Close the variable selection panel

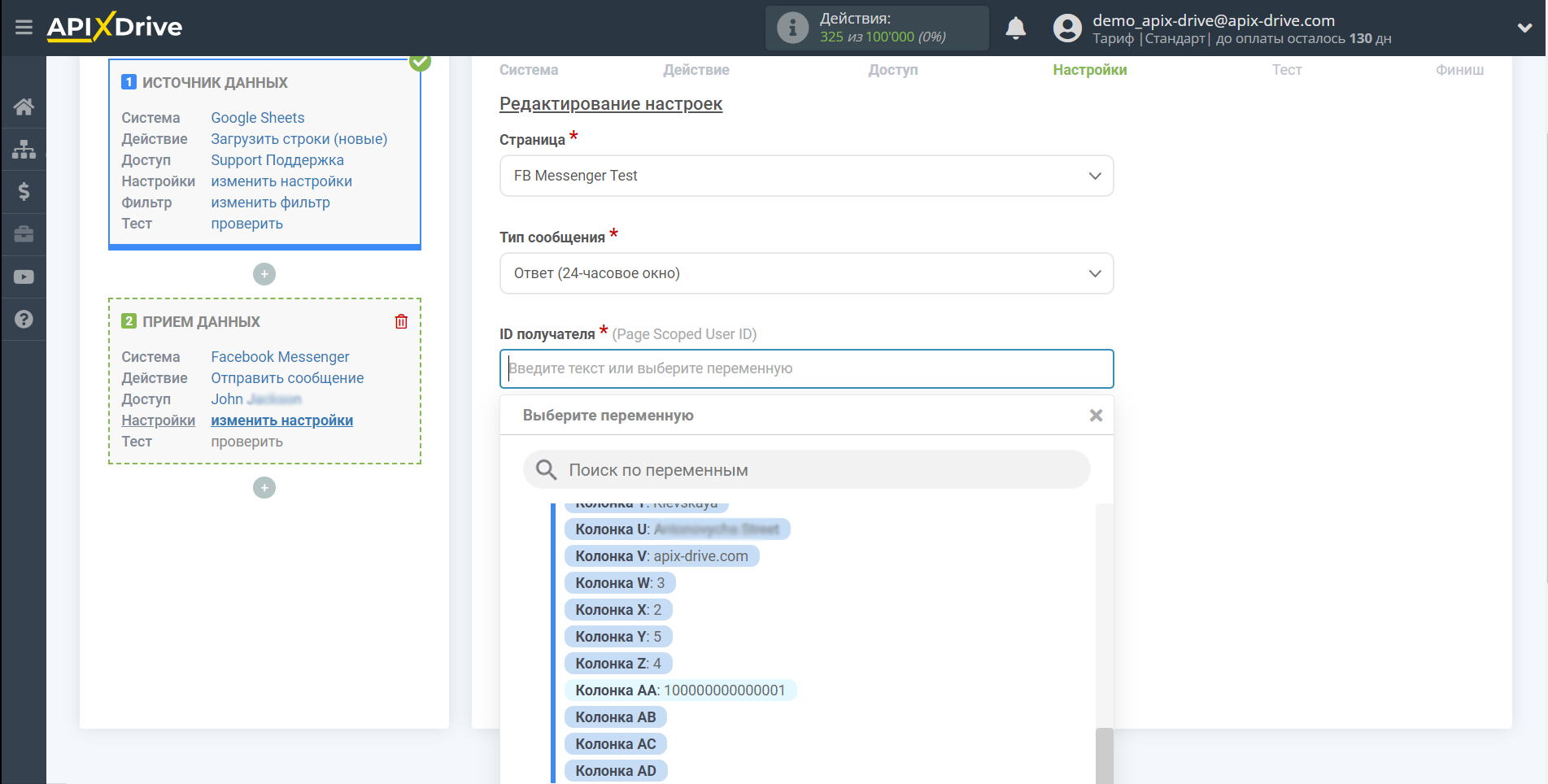tap(1096, 416)
